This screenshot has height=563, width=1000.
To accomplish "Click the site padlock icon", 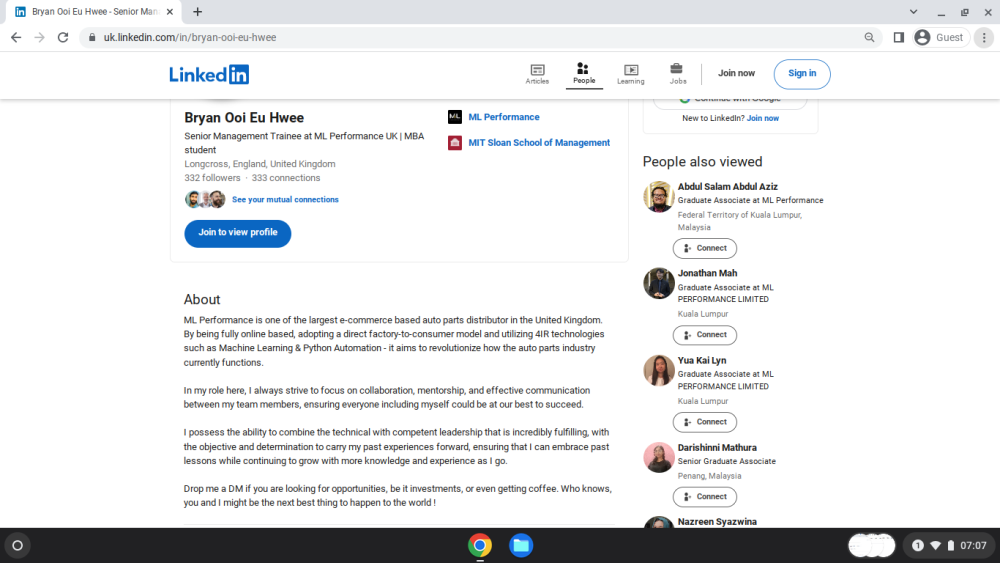I will (x=92, y=38).
